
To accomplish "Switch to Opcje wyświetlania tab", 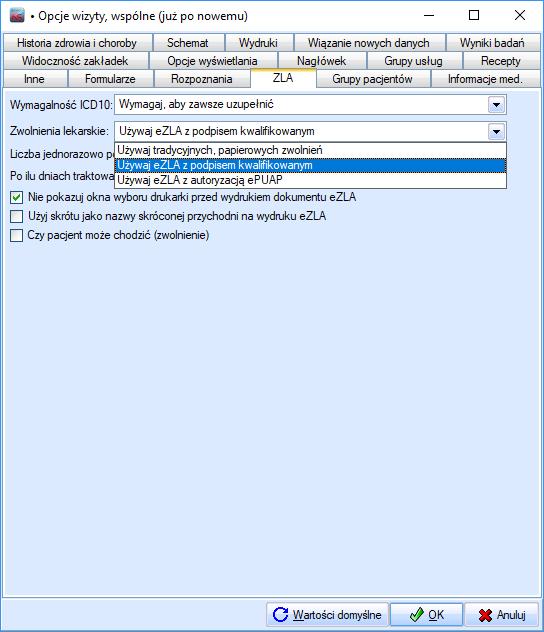I will coord(213,61).
